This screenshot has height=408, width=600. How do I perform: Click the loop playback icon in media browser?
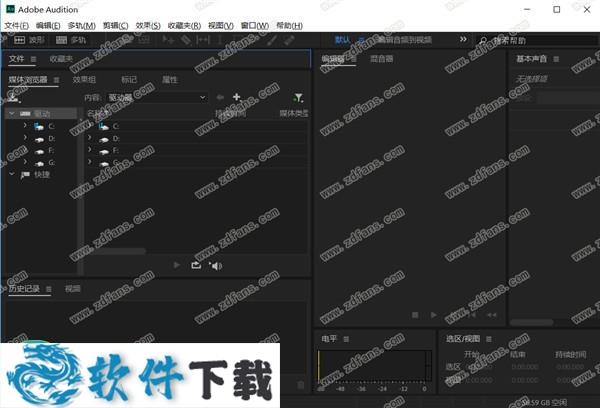coord(196,265)
